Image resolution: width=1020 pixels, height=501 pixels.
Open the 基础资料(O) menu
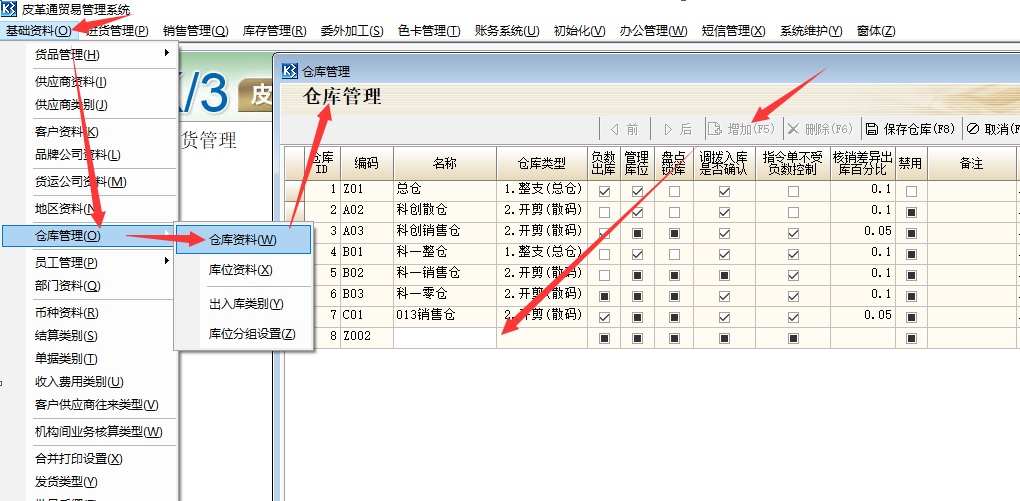[x=38, y=31]
